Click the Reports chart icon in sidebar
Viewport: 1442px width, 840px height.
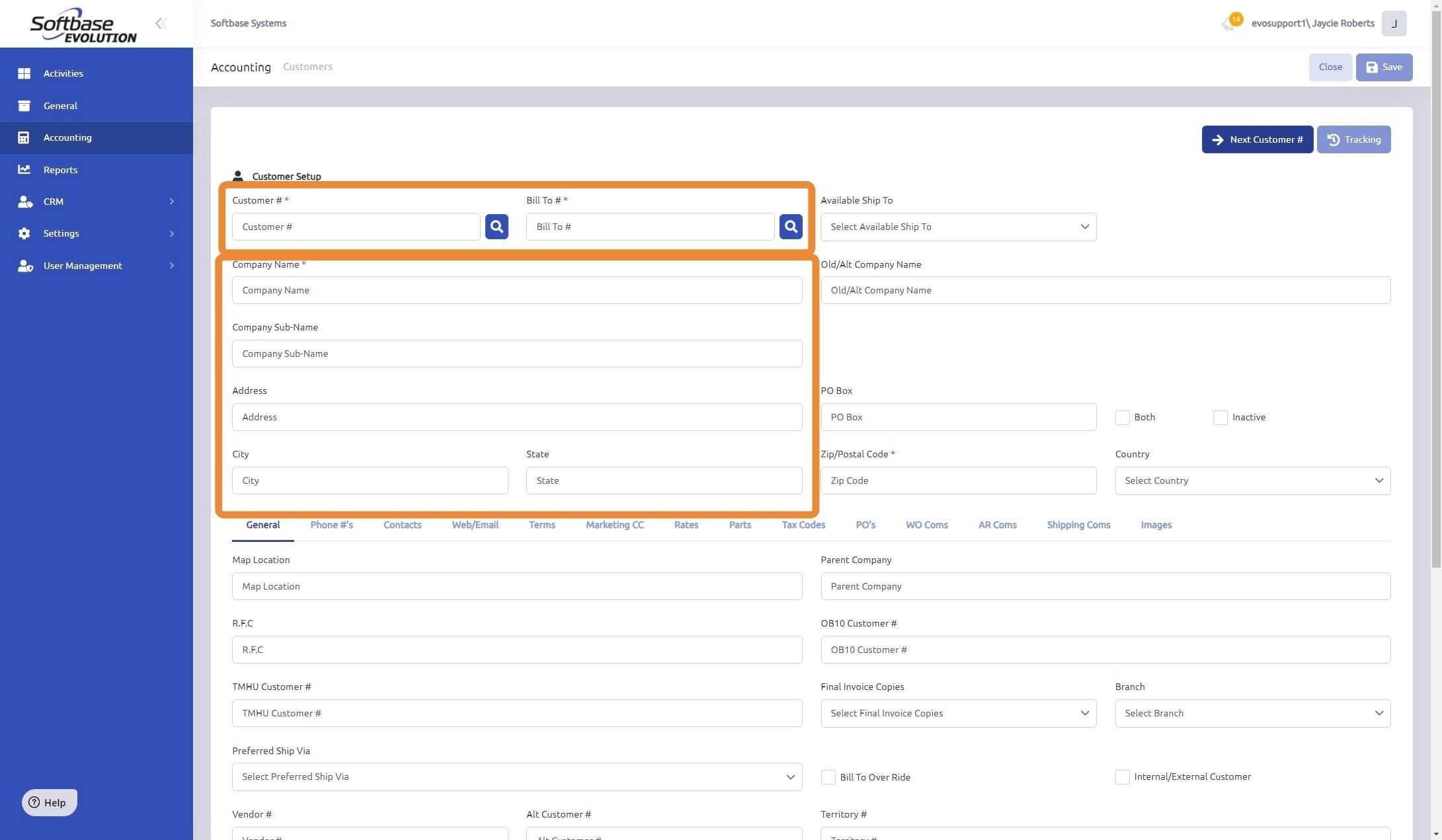24,170
